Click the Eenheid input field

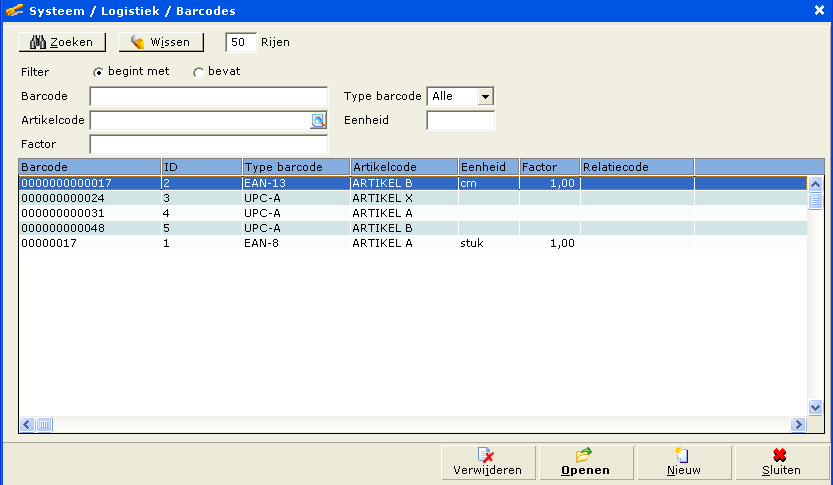(460, 121)
